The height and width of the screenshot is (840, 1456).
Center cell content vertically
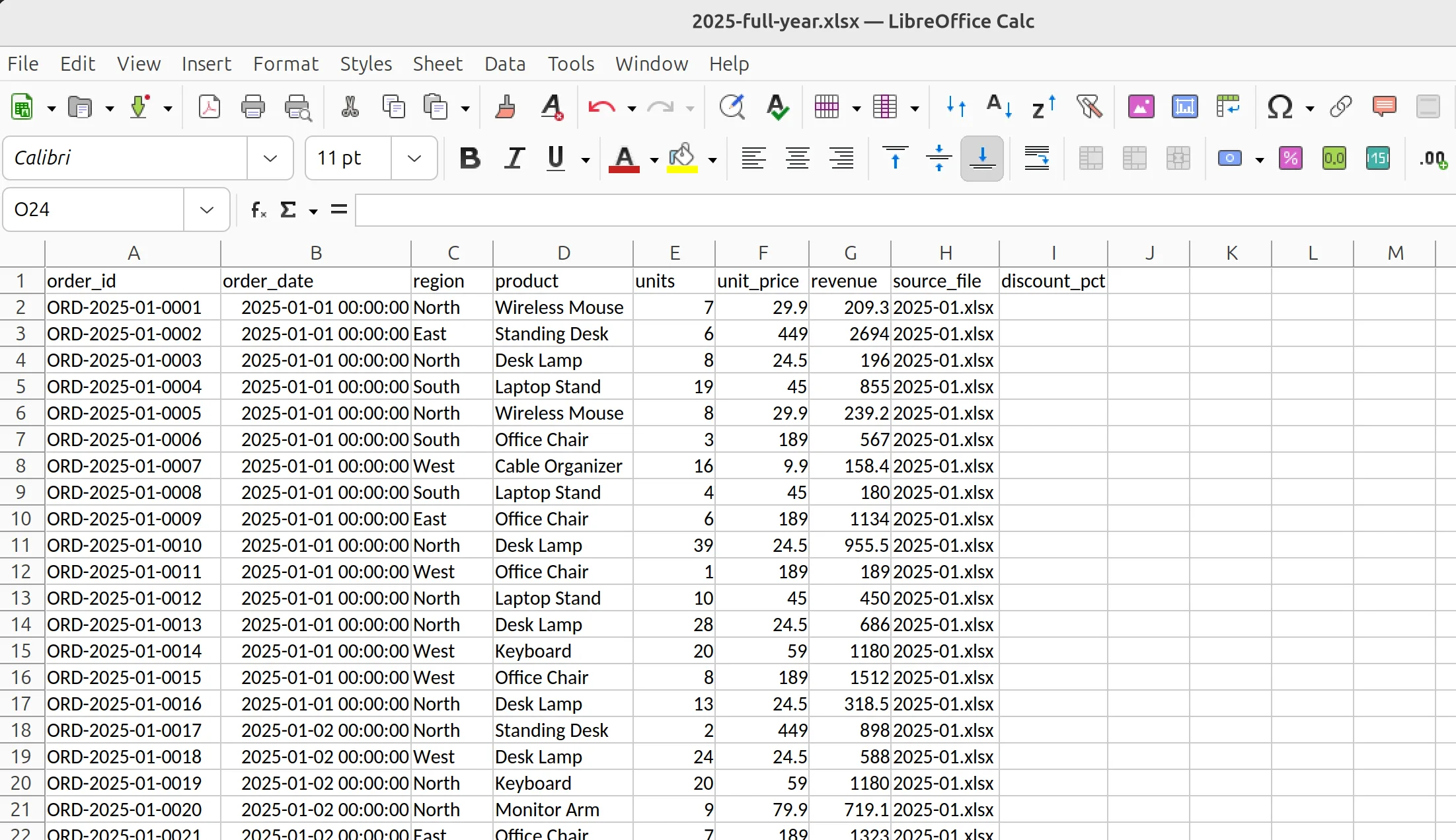coord(939,158)
